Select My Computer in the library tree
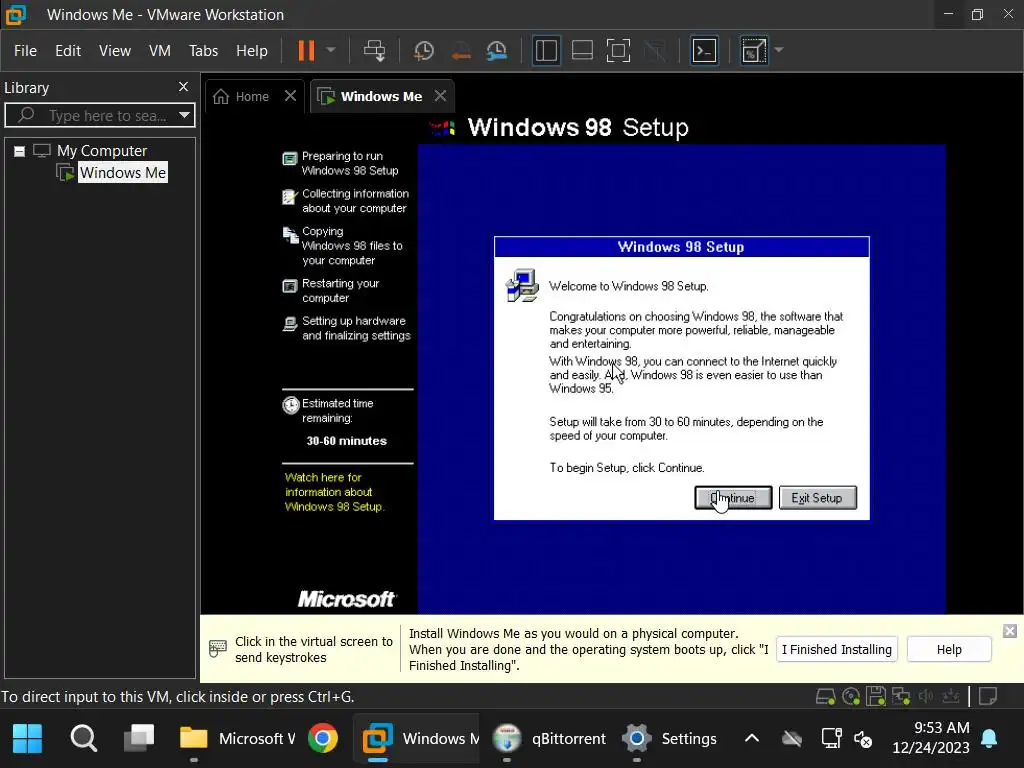Viewport: 1024px width, 768px height. pyautogui.click(x=101, y=151)
